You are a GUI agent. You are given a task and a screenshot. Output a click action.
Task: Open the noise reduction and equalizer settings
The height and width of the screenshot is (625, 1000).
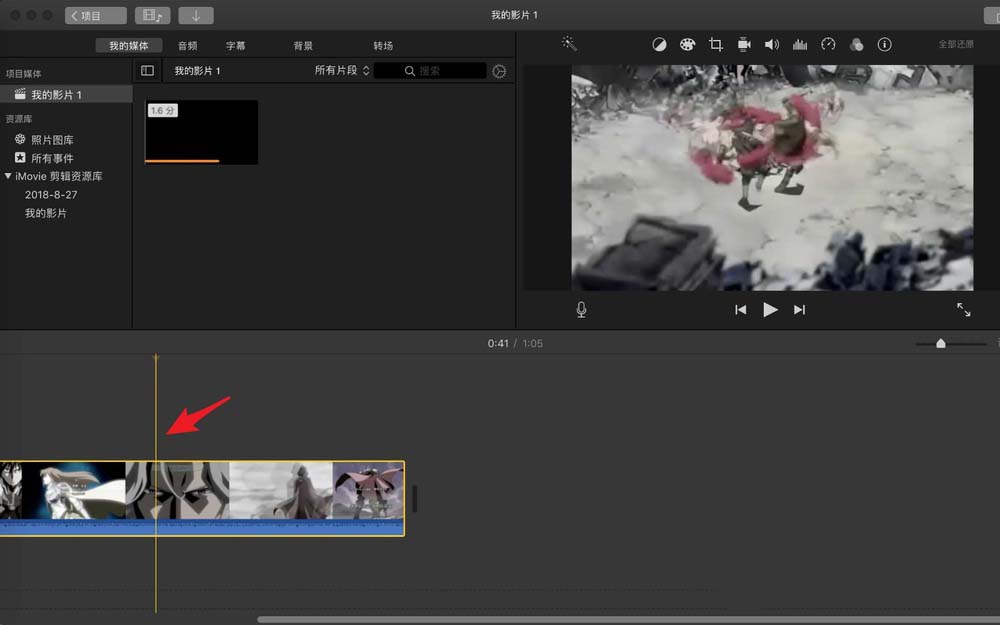point(799,44)
